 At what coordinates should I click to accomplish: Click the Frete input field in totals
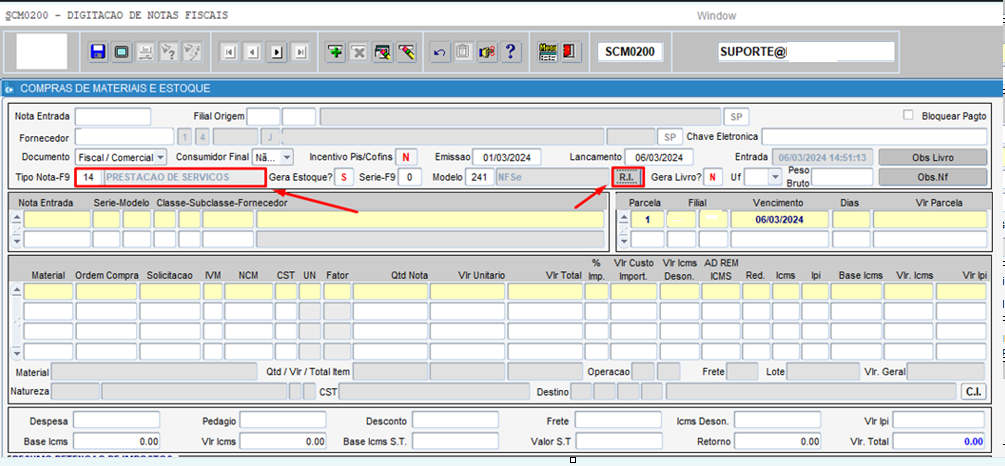(618, 420)
